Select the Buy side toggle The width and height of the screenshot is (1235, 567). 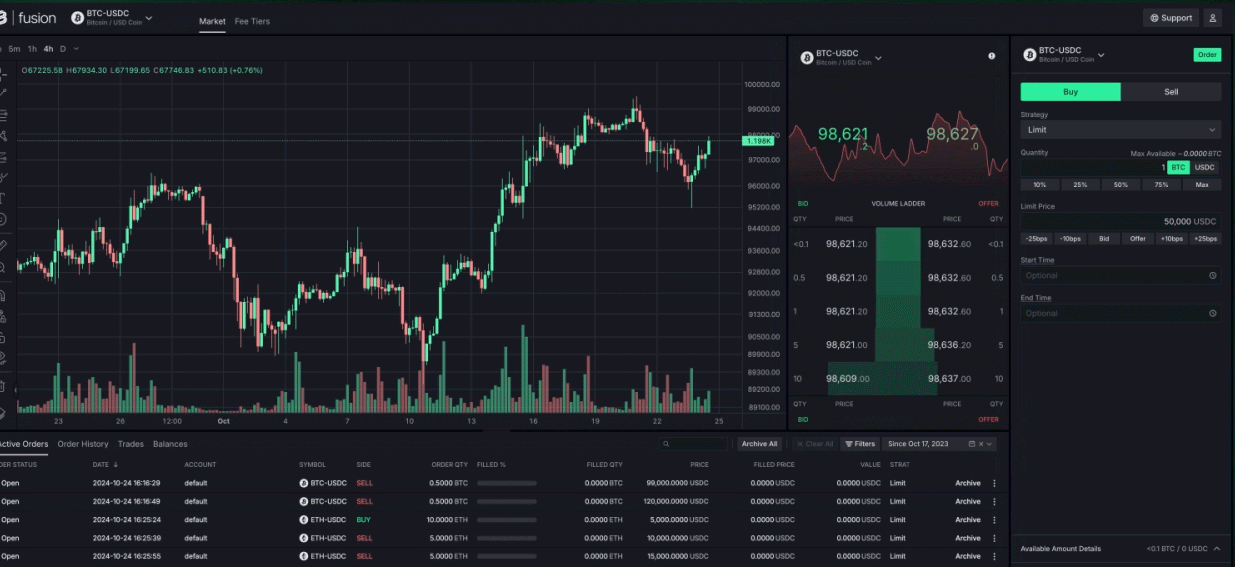click(x=1070, y=92)
